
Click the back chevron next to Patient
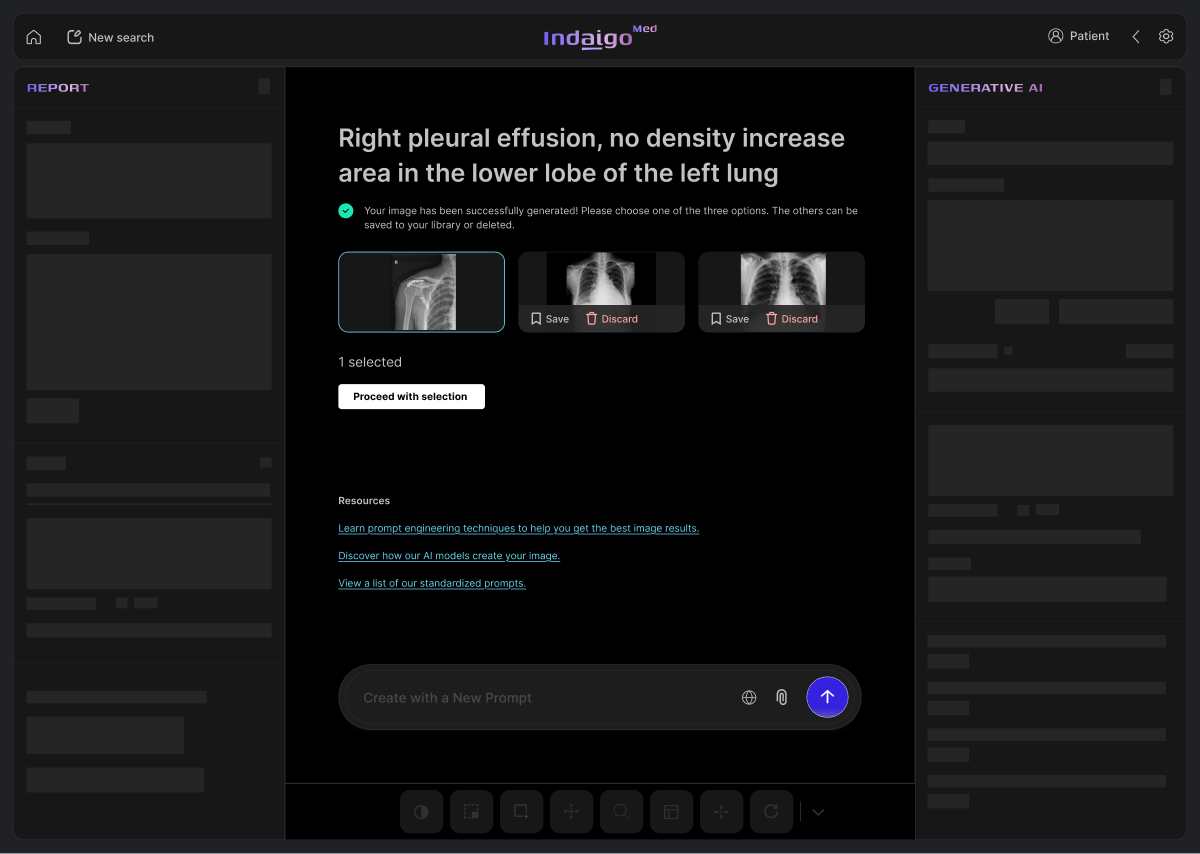click(x=1136, y=36)
